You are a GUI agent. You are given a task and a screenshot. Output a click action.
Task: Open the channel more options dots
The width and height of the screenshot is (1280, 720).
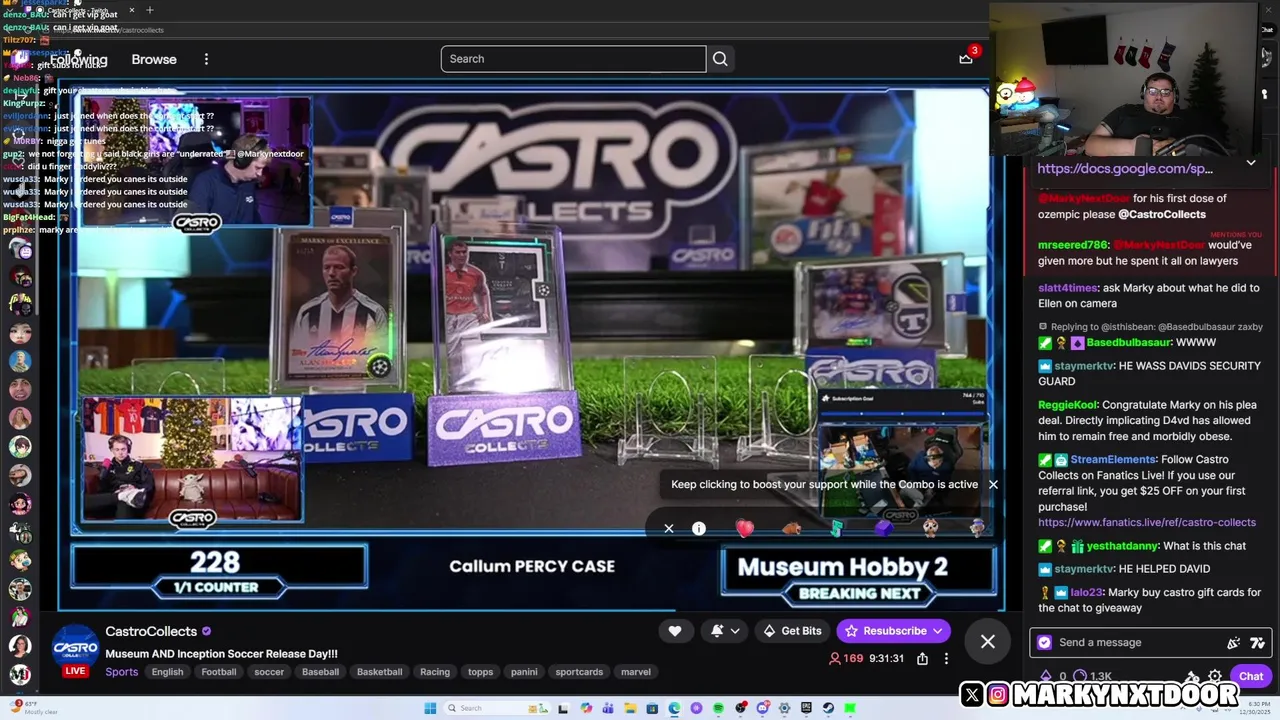[x=946, y=659]
